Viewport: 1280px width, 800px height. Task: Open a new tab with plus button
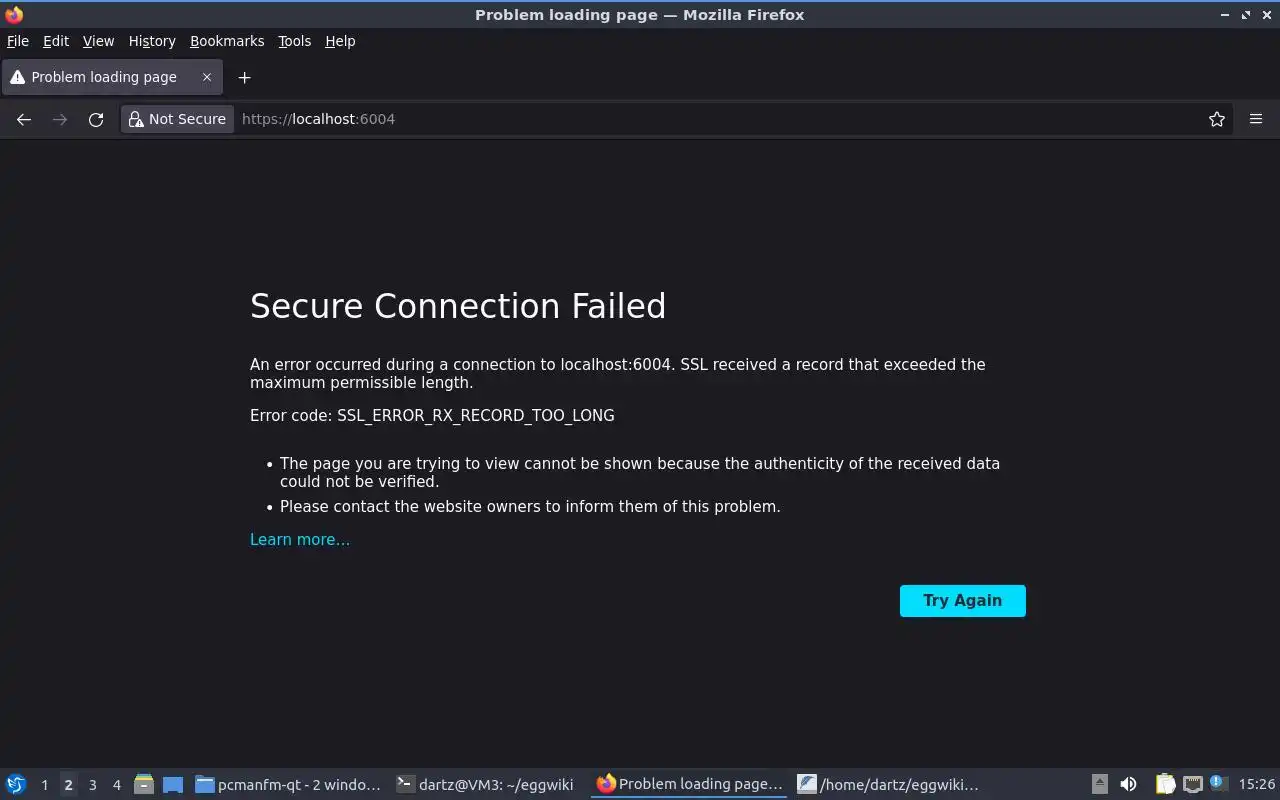tap(244, 77)
